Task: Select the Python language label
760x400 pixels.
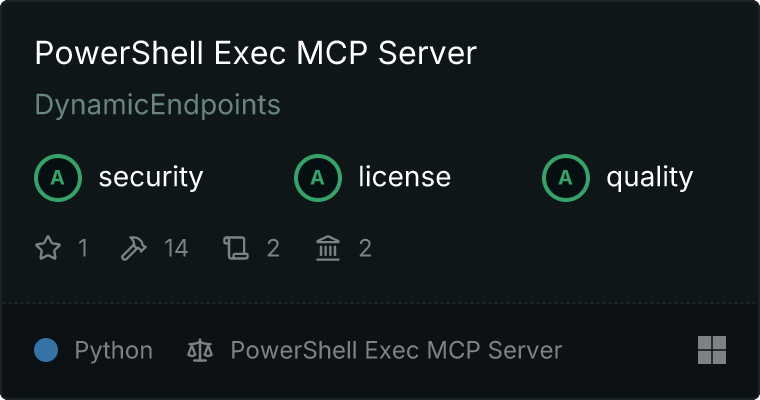Action: coord(113,351)
